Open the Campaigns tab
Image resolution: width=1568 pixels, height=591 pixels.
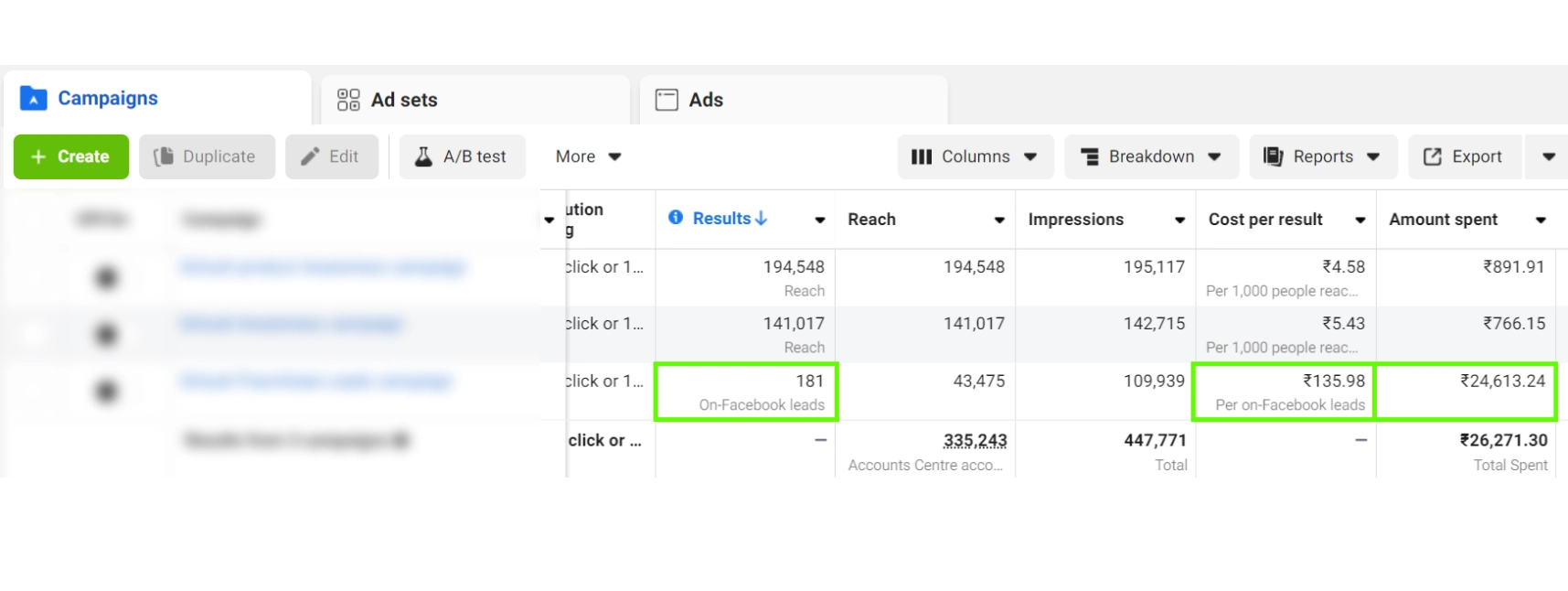pos(156,98)
